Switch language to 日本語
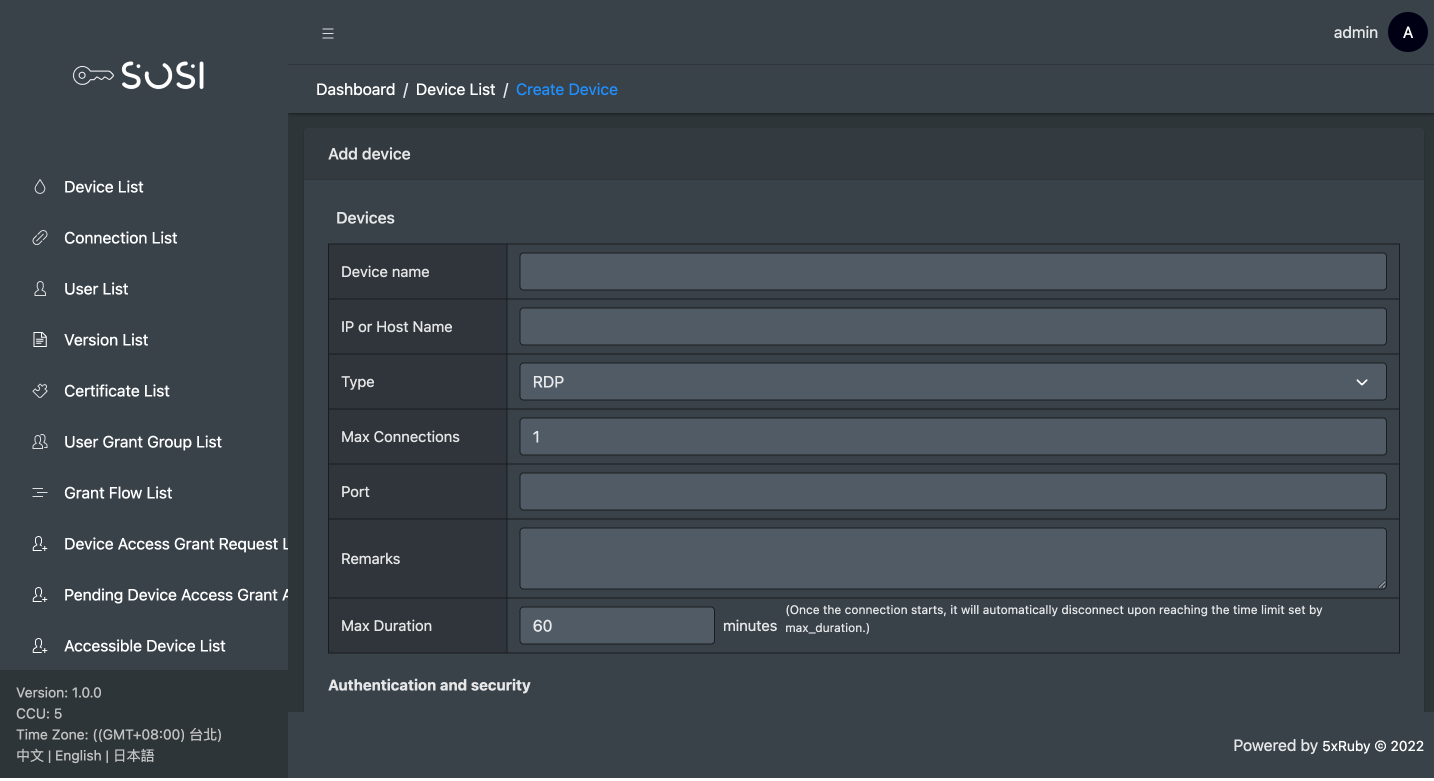Image resolution: width=1434 pixels, height=781 pixels. [134, 756]
